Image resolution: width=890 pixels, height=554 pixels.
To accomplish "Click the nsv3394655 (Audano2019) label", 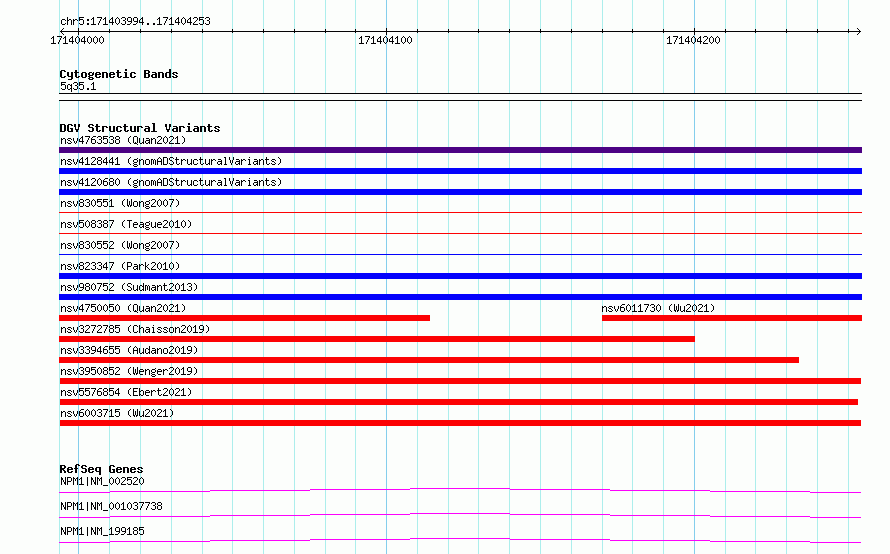I will coord(129,350).
